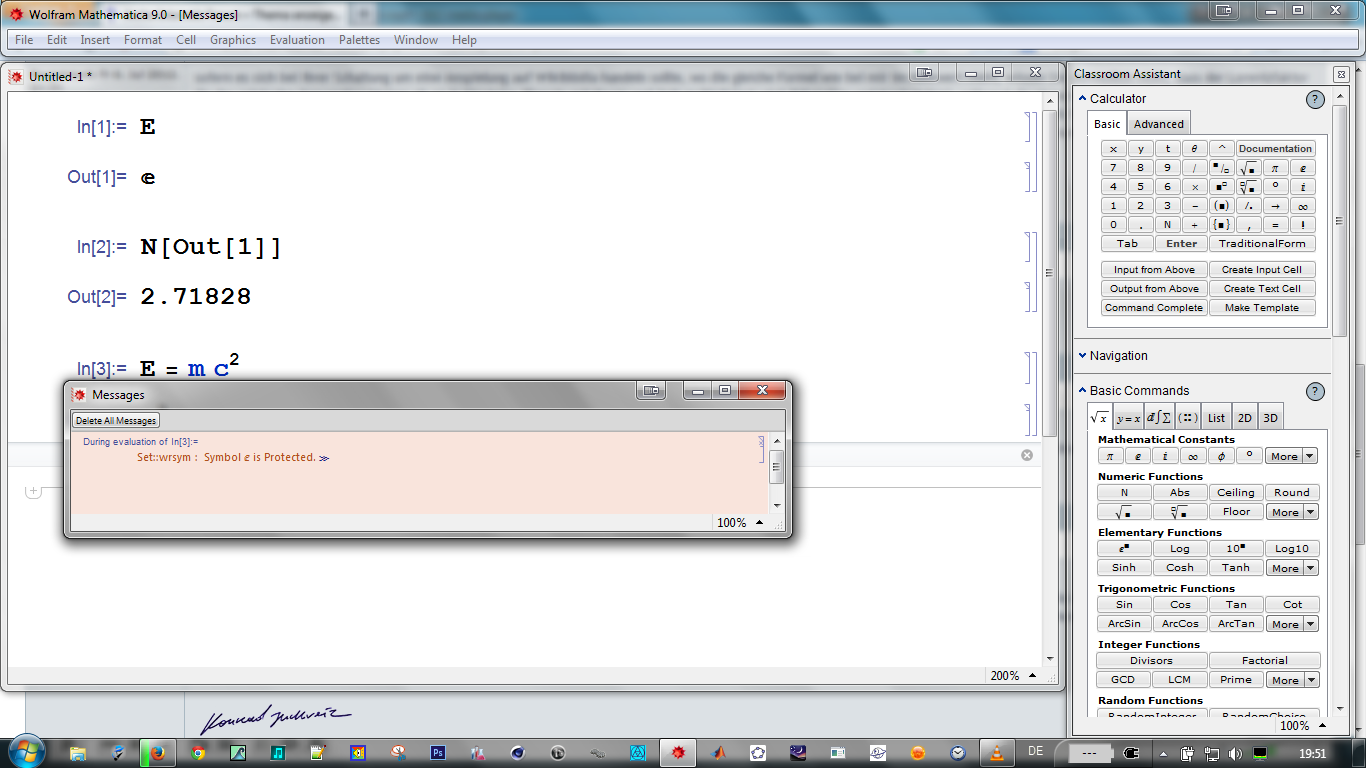The height and width of the screenshot is (768, 1366).
Task: Insert curly braces template in Calculator
Action: [1221, 225]
